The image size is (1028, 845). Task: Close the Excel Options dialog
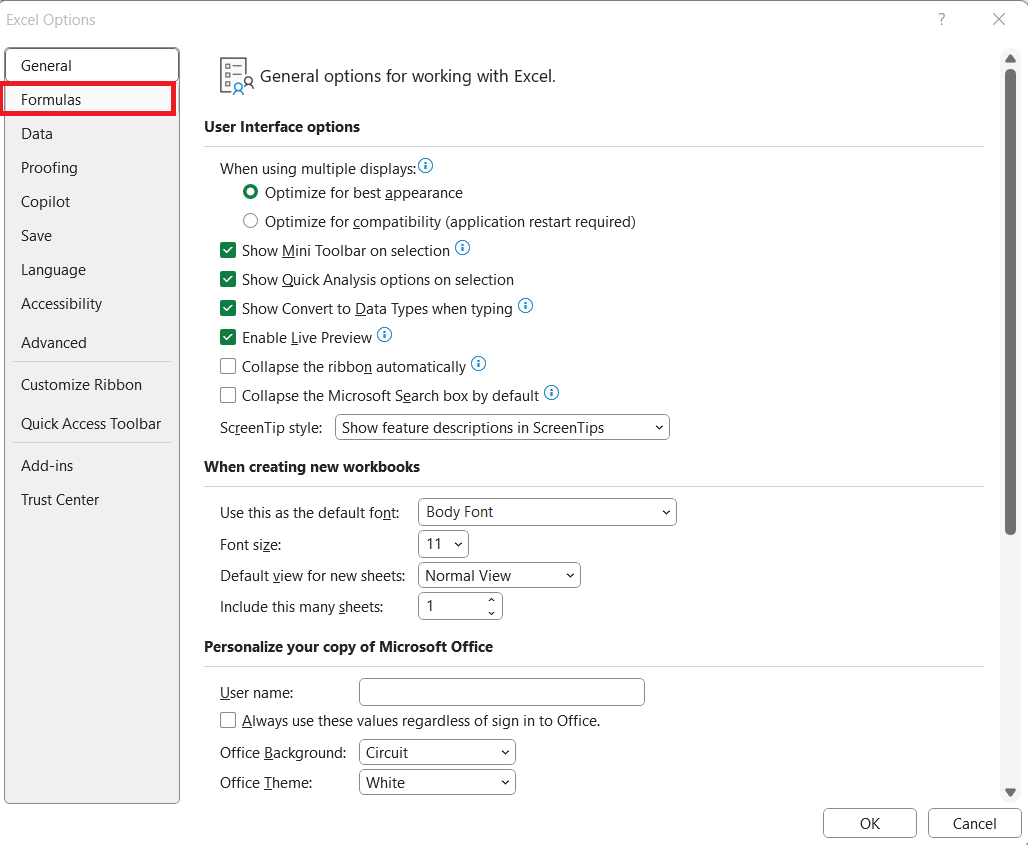pos(998,19)
